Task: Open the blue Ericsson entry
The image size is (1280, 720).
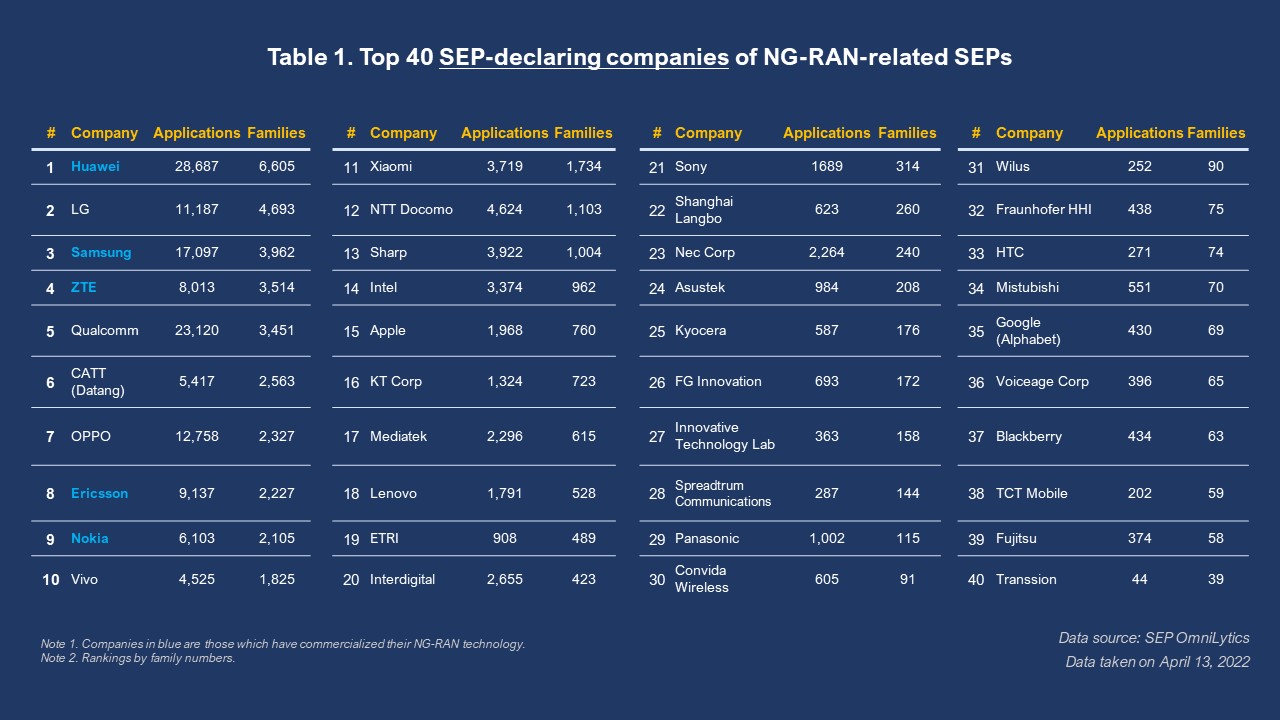Action: (99, 494)
